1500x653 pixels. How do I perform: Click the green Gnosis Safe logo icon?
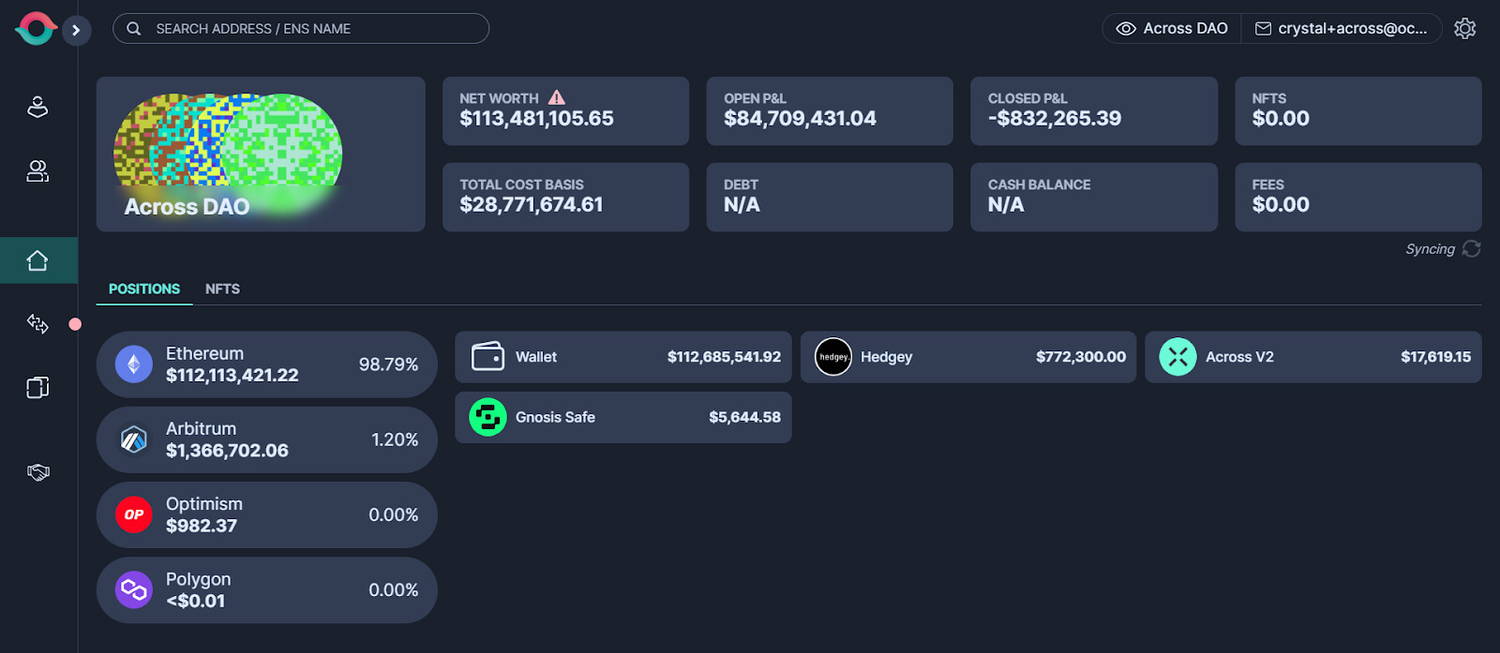488,417
